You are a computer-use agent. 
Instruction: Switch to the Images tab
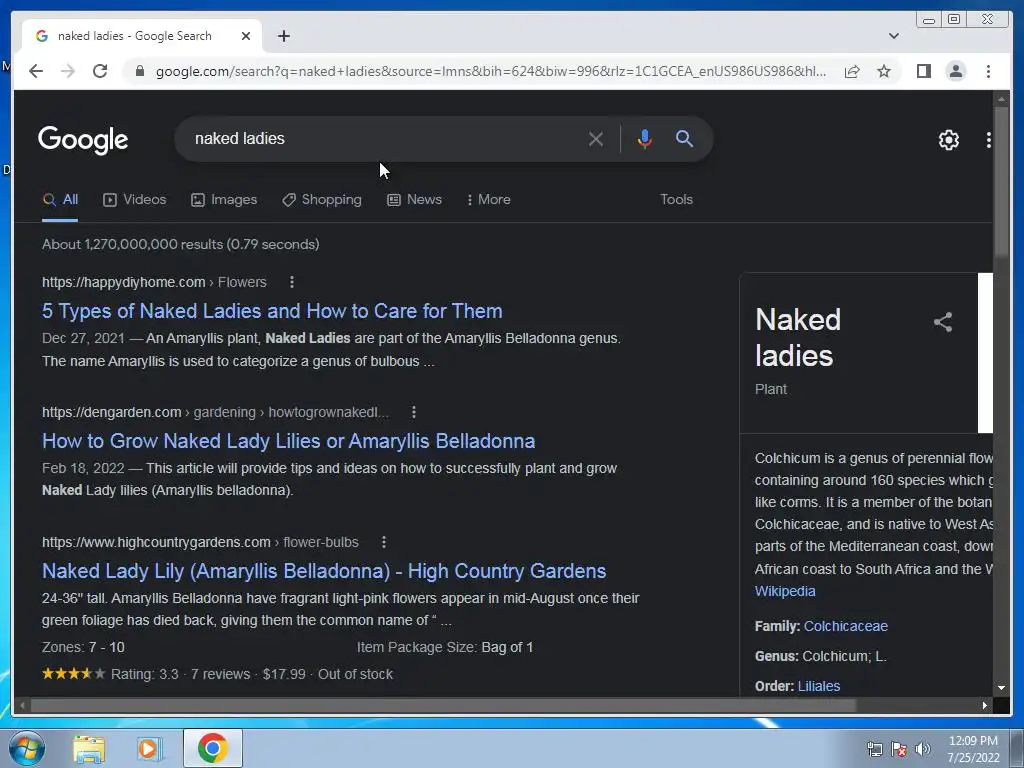coord(224,200)
